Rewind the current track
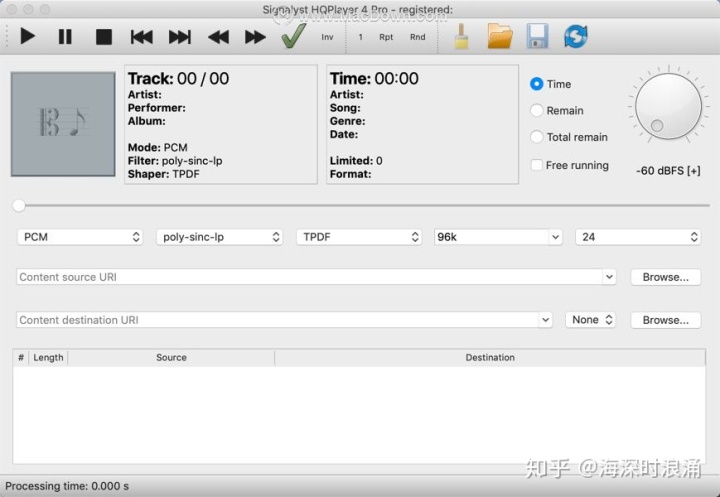The image size is (720, 497). point(218,37)
